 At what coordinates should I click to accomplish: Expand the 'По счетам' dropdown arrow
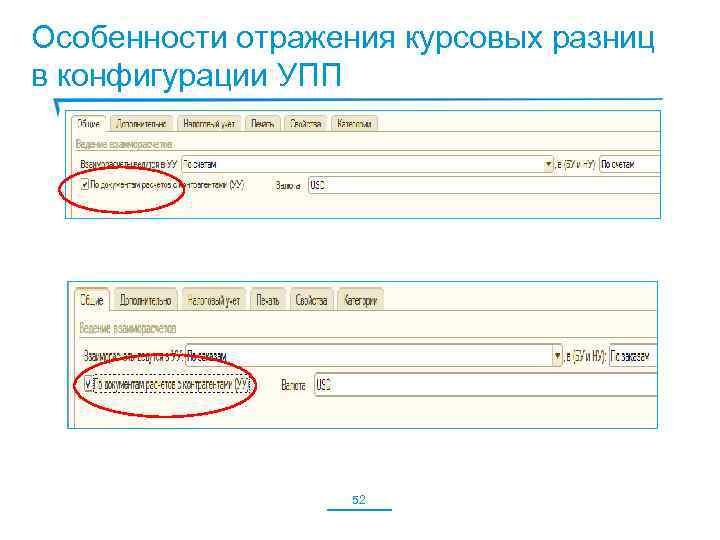point(548,164)
